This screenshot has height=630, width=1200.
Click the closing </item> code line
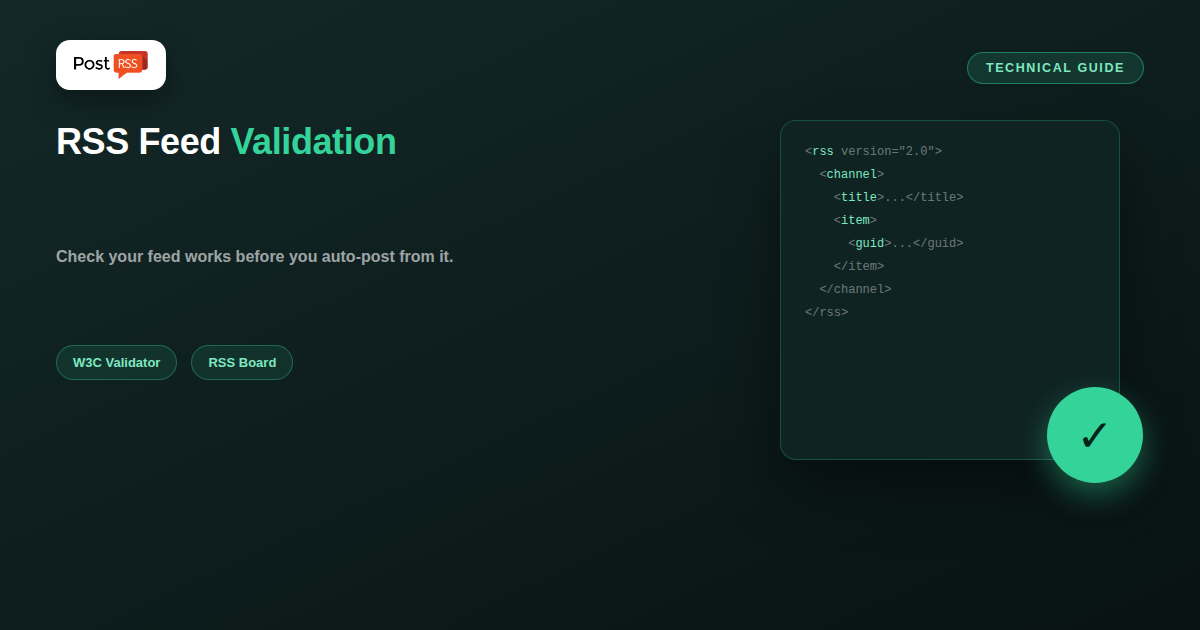(859, 266)
